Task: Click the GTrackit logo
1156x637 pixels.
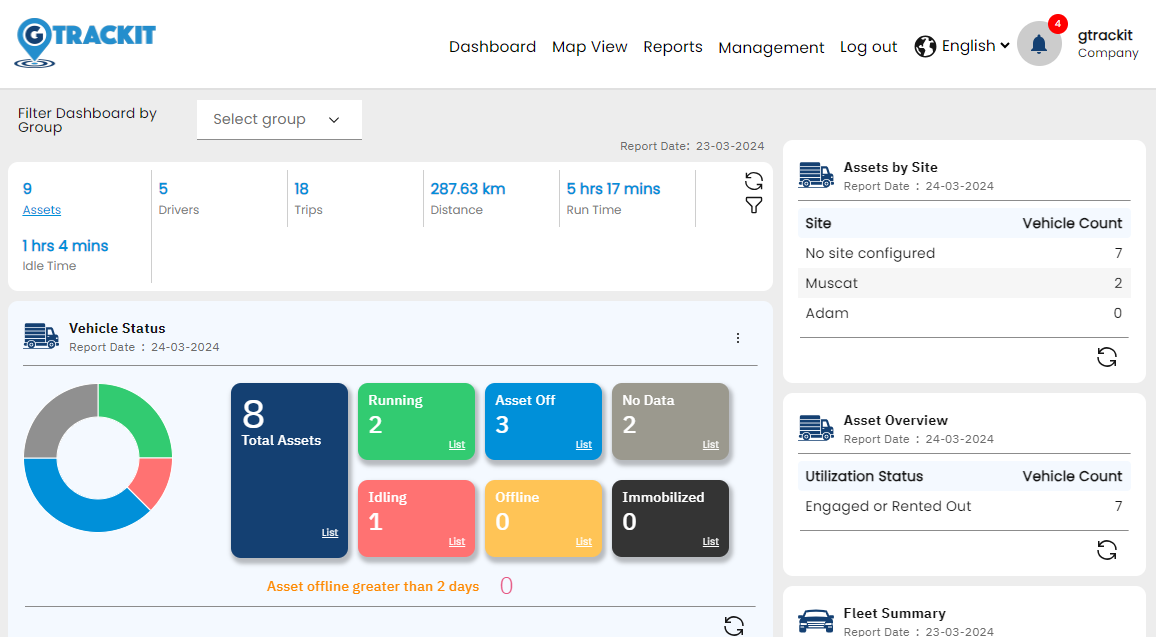Action: pyautogui.click(x=86, y=43)
